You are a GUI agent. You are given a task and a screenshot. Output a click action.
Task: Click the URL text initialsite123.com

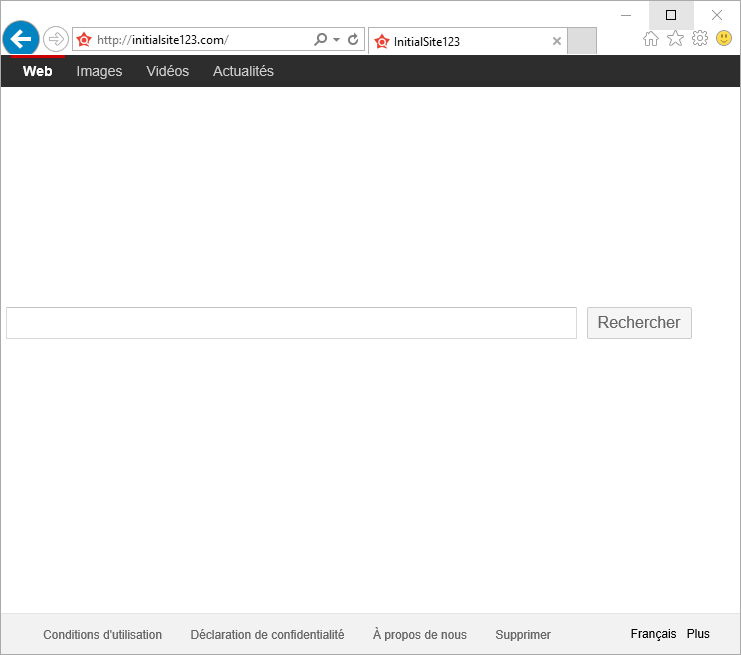(x=180, y=40)
